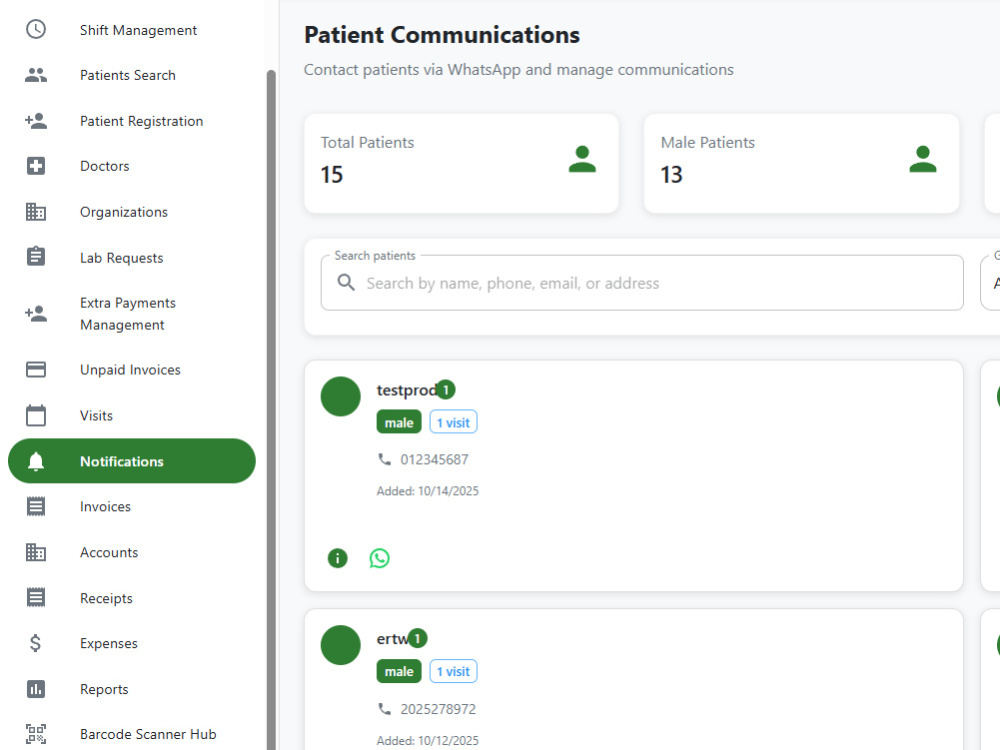Select the Lab Requests clipboard icon
This screenshot has height=750, width=1000.
(x=36, y=257)
